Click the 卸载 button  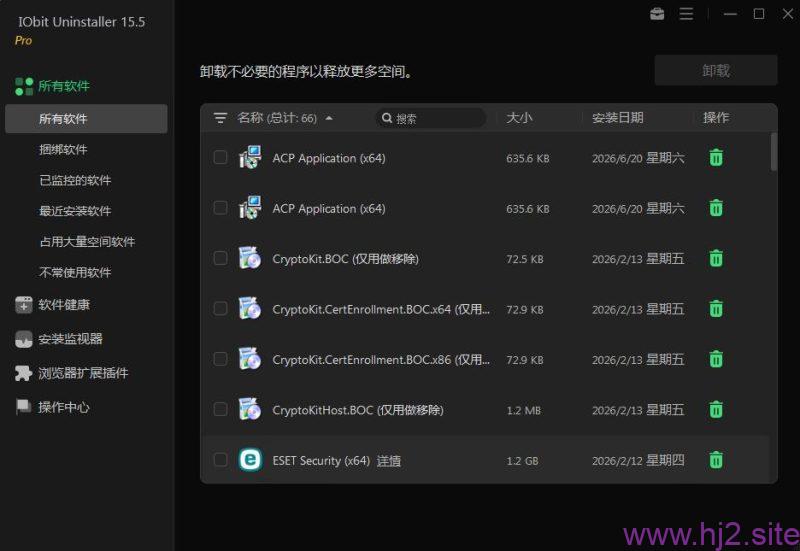716,70
